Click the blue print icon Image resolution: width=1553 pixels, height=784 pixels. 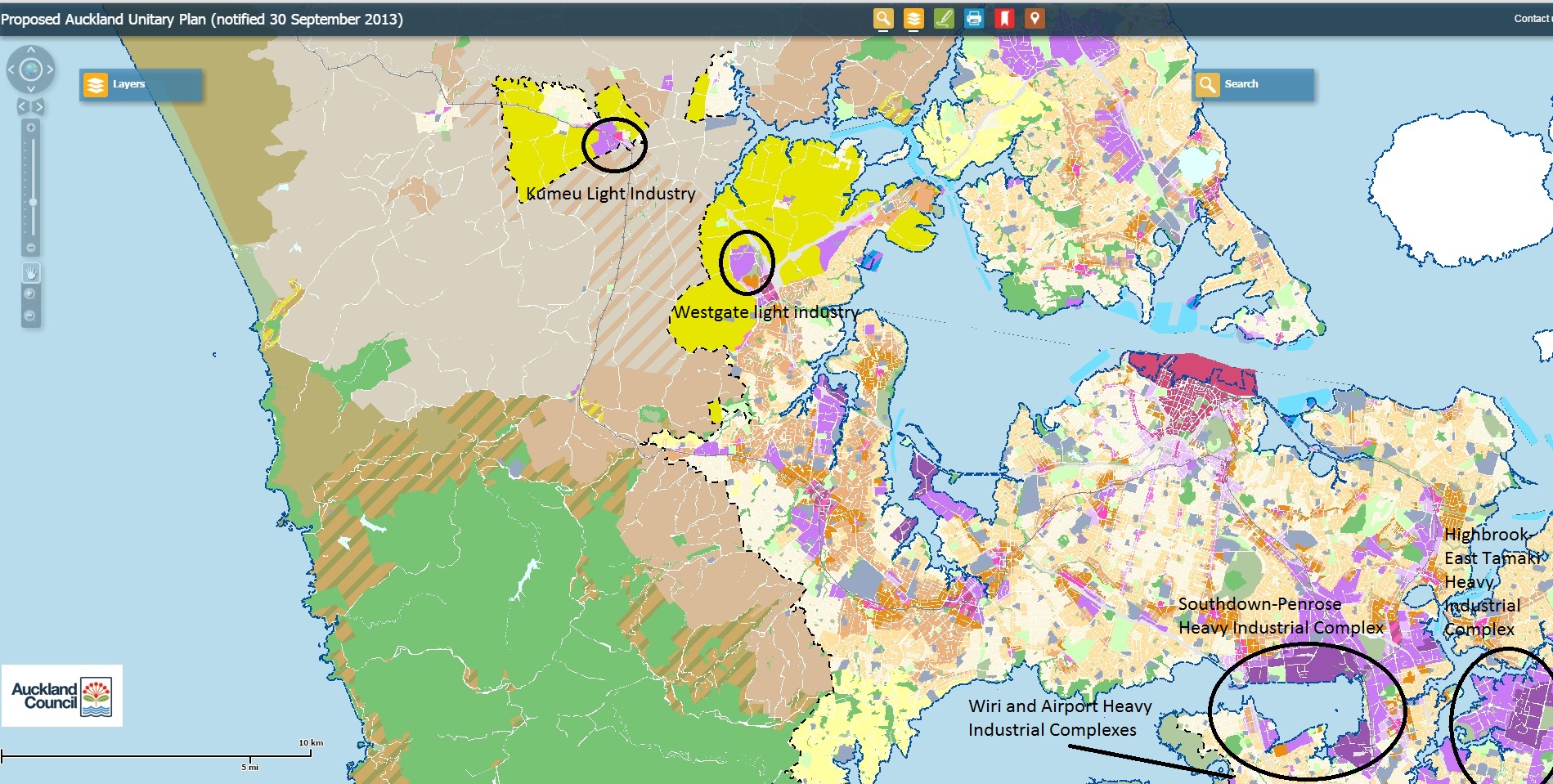(974, 18)
